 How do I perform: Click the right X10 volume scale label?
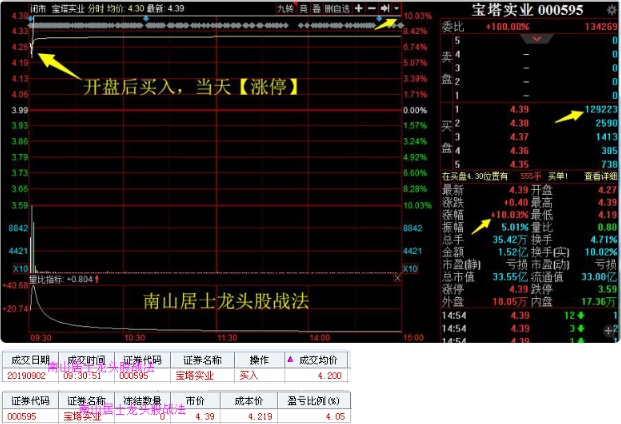pos(410,268)
